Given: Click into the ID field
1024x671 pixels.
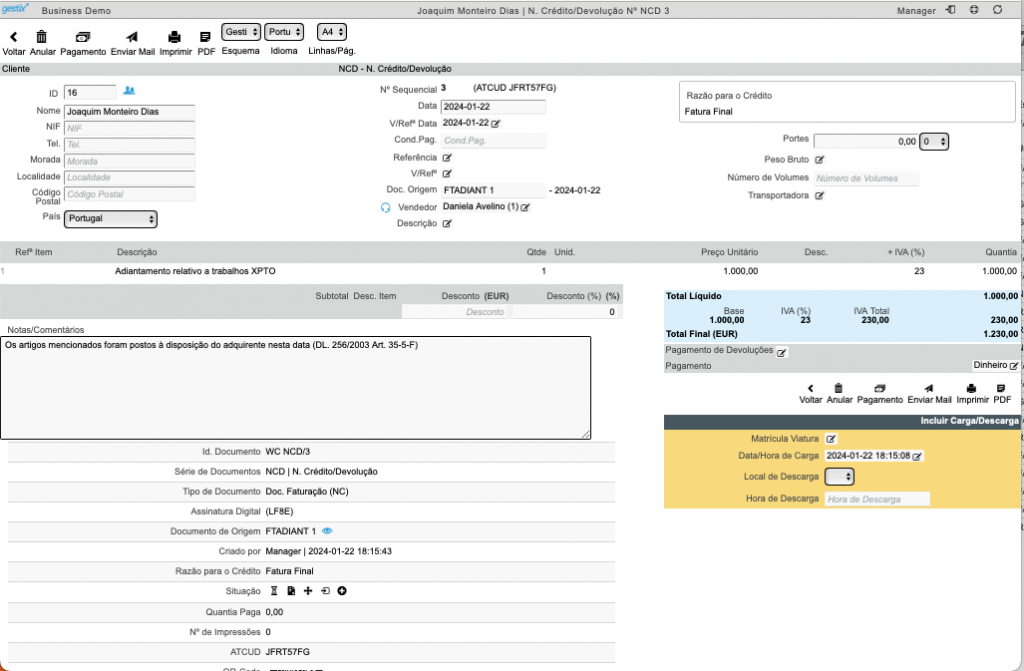Looking at the screenshot, I should click(90, 93).
